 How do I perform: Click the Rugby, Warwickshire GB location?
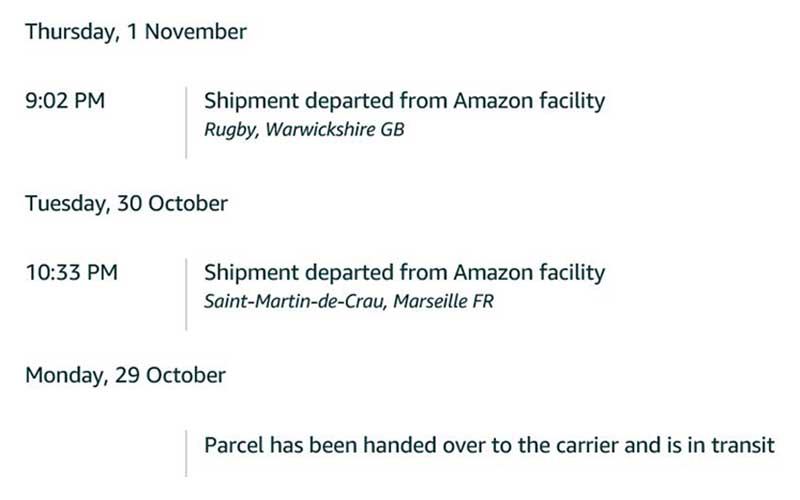(304, 130)
